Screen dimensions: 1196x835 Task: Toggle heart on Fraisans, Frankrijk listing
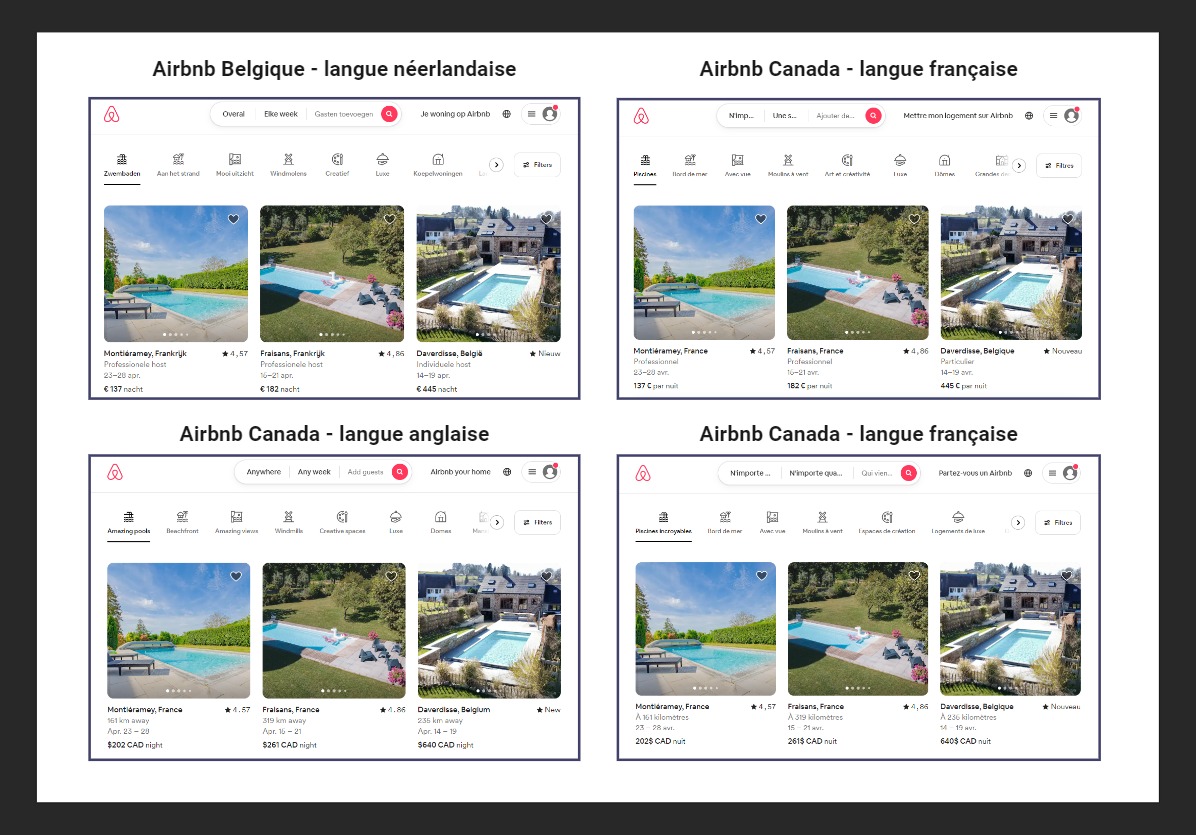390,219
